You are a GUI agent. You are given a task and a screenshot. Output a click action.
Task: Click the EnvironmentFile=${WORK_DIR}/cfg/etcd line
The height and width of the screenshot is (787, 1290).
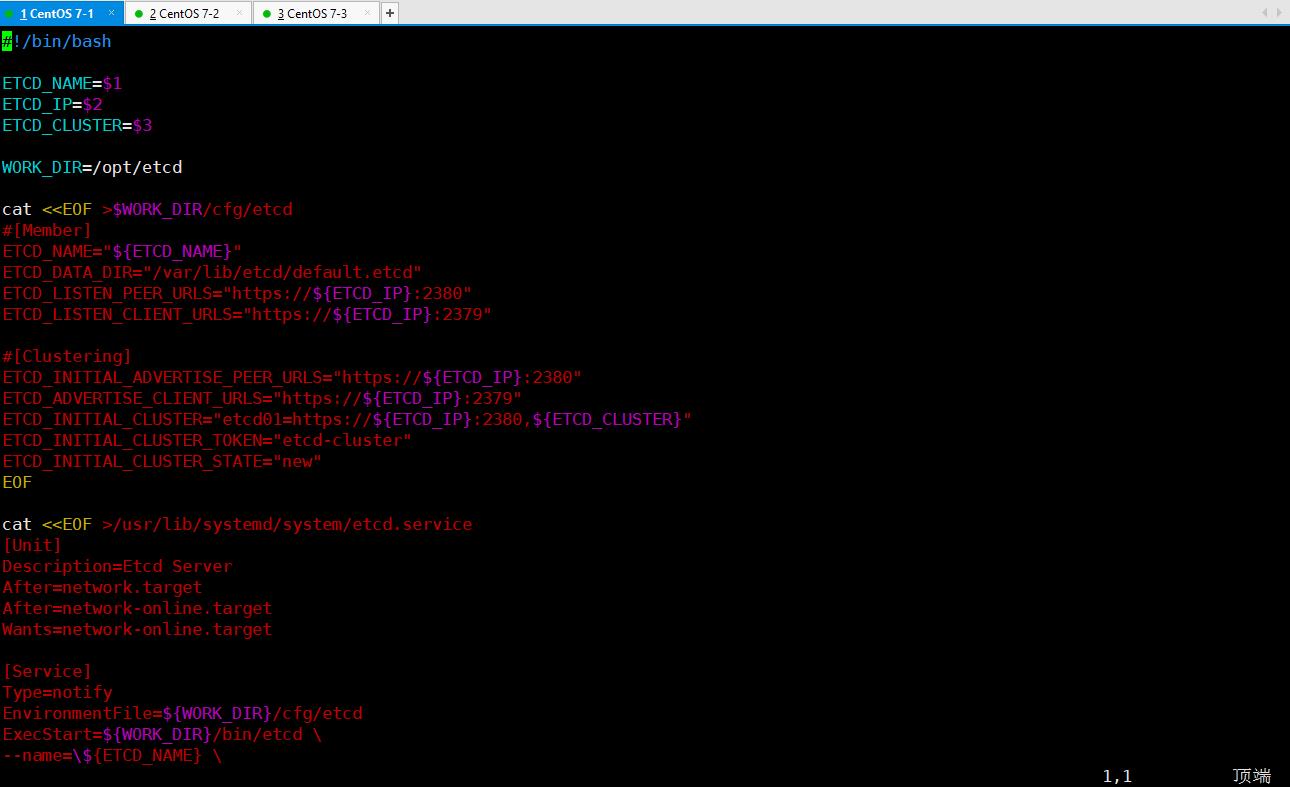click(x=182, y=713)
